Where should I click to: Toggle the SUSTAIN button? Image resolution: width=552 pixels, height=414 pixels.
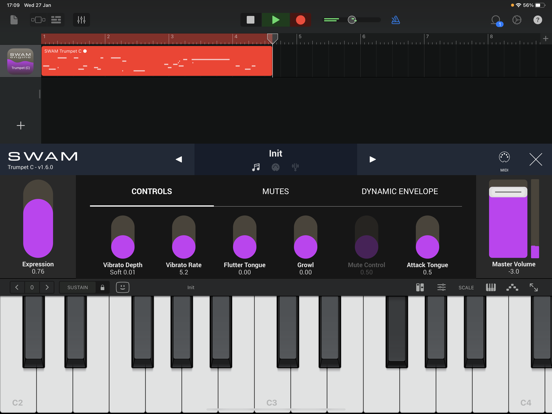click(x=77, y=288)
